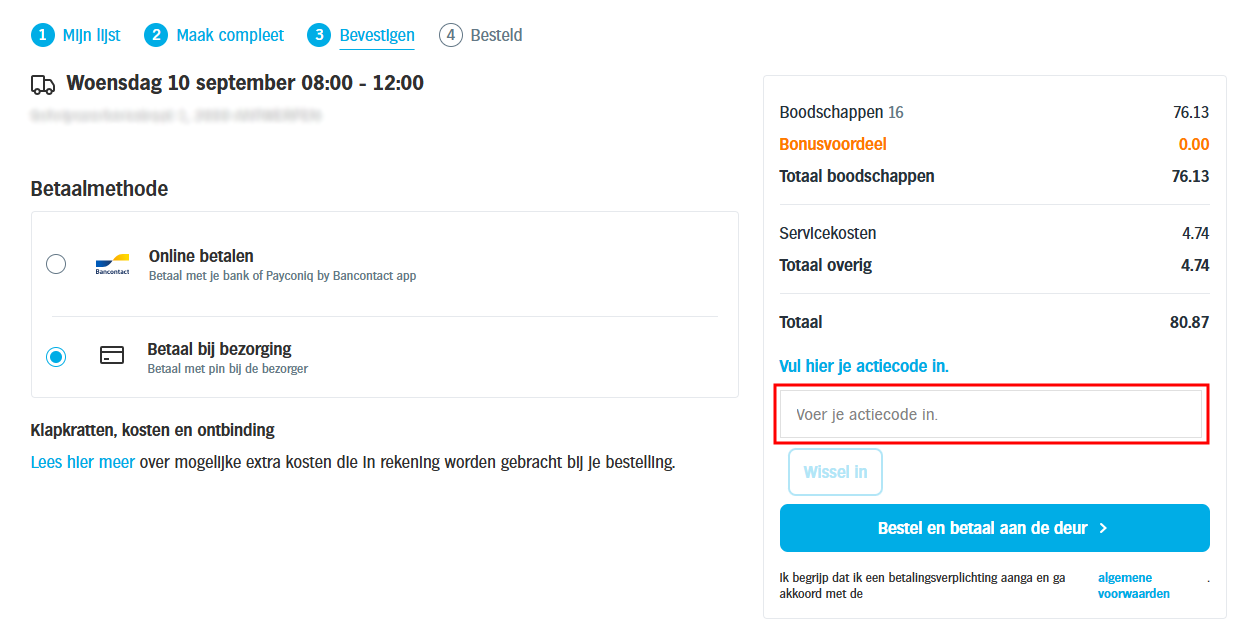Image resolution: width=1242 pixels, height=633 pixels.
Task: Click the Lees hier meer link
Action: [82, 462]
